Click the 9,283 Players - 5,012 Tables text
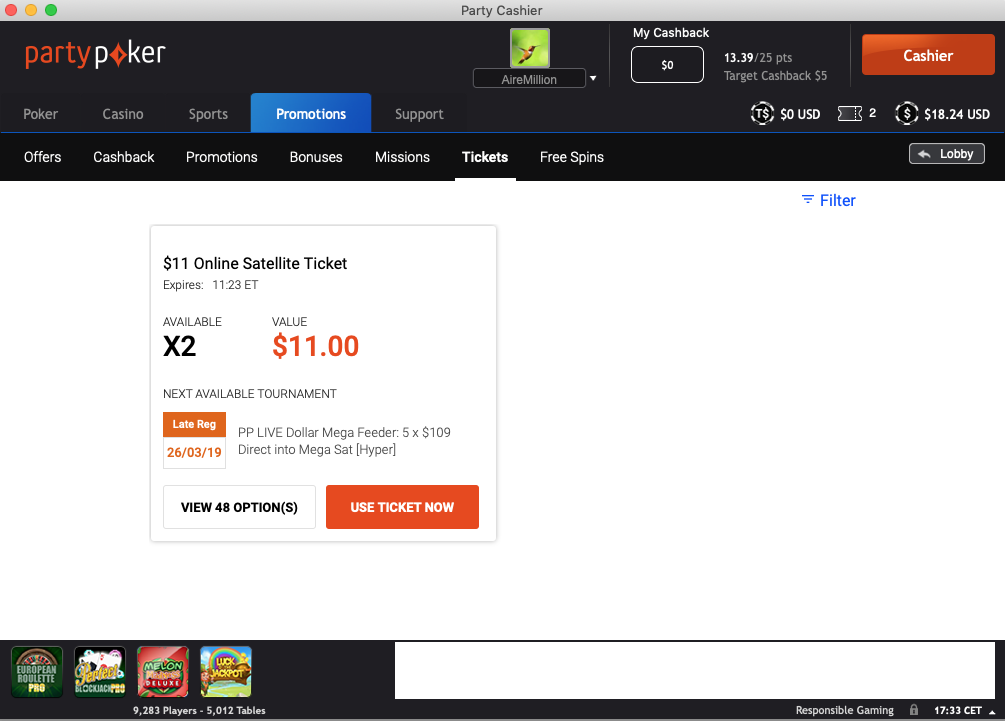 pos(199,710)
